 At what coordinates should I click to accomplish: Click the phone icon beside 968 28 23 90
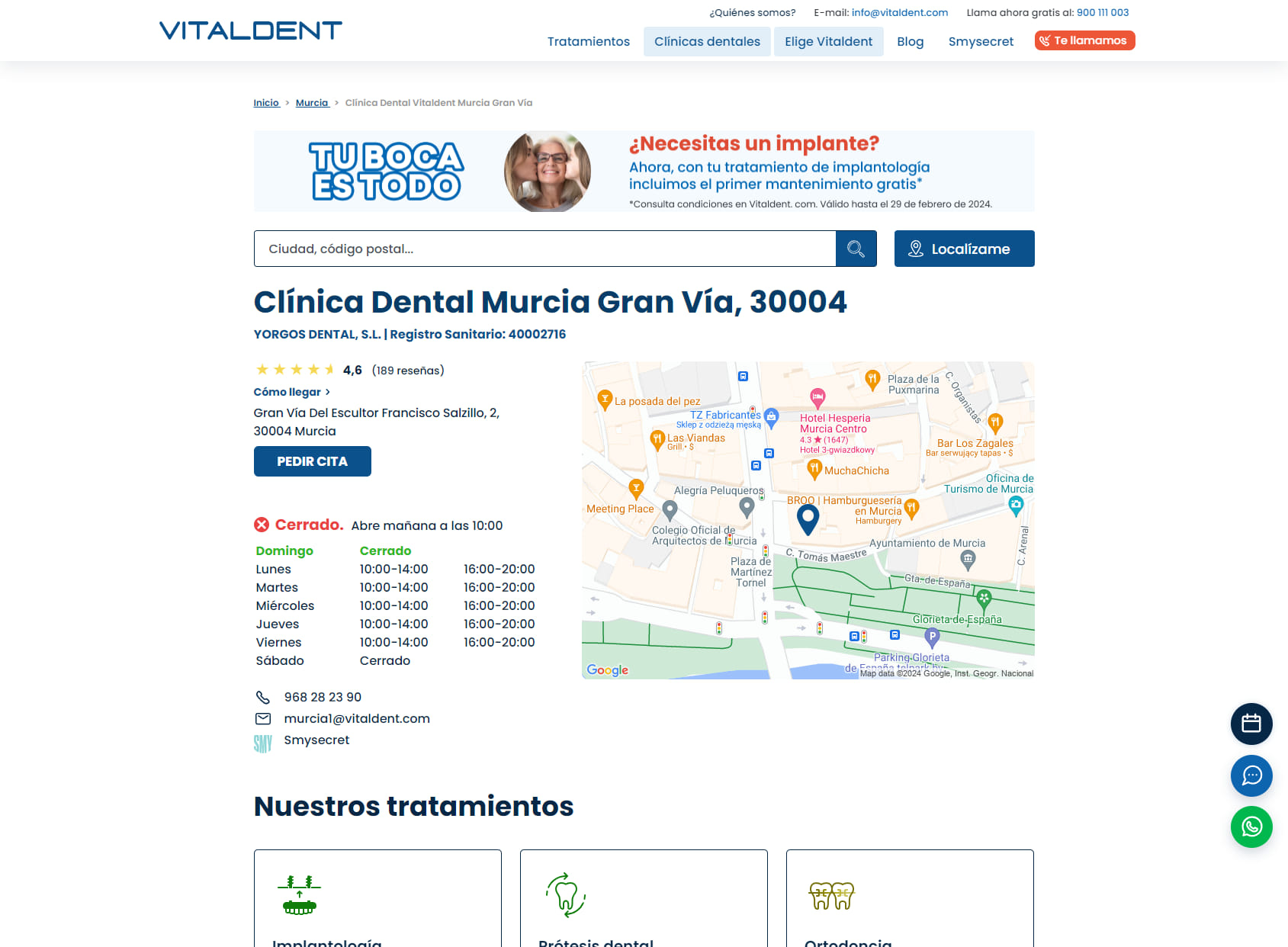click(263, 697)
